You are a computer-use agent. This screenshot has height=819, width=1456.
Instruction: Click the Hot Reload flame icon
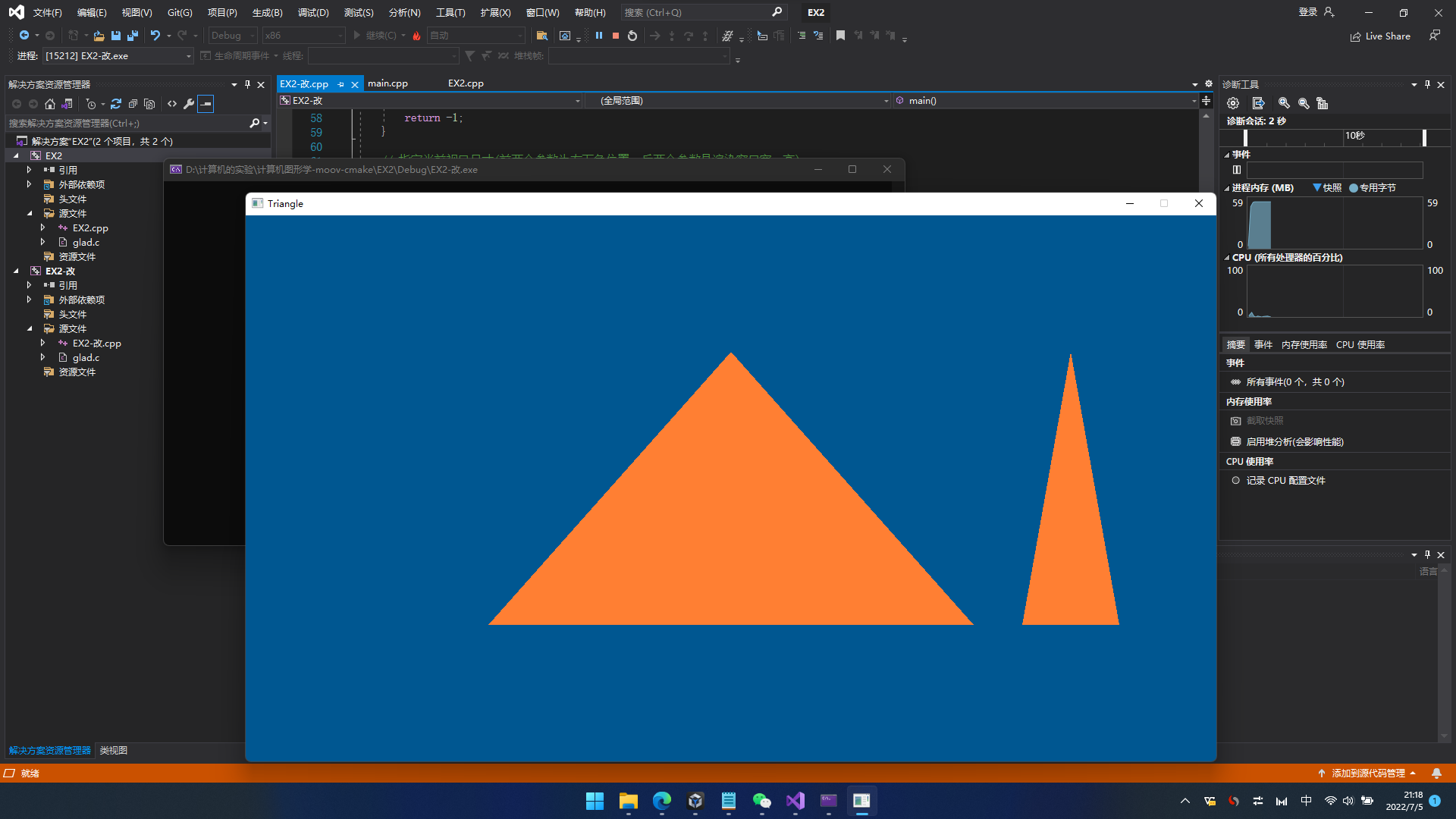(416, 36)
